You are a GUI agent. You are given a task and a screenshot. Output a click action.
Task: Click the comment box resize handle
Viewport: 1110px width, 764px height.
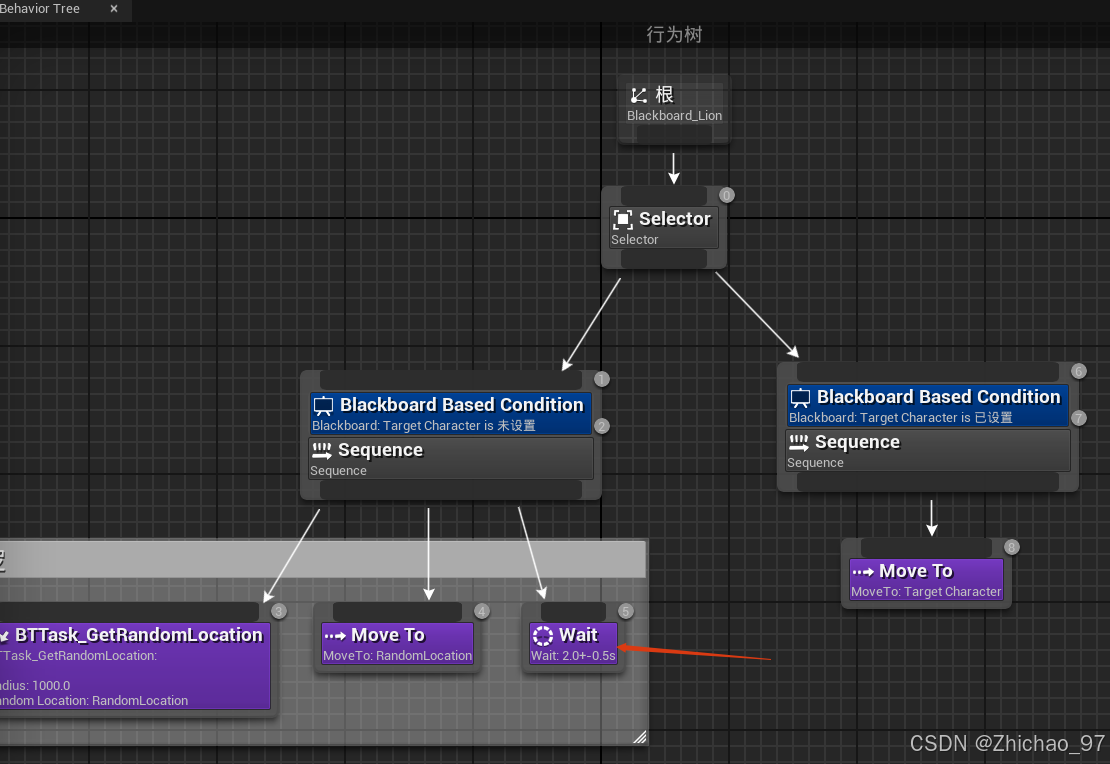639,737
